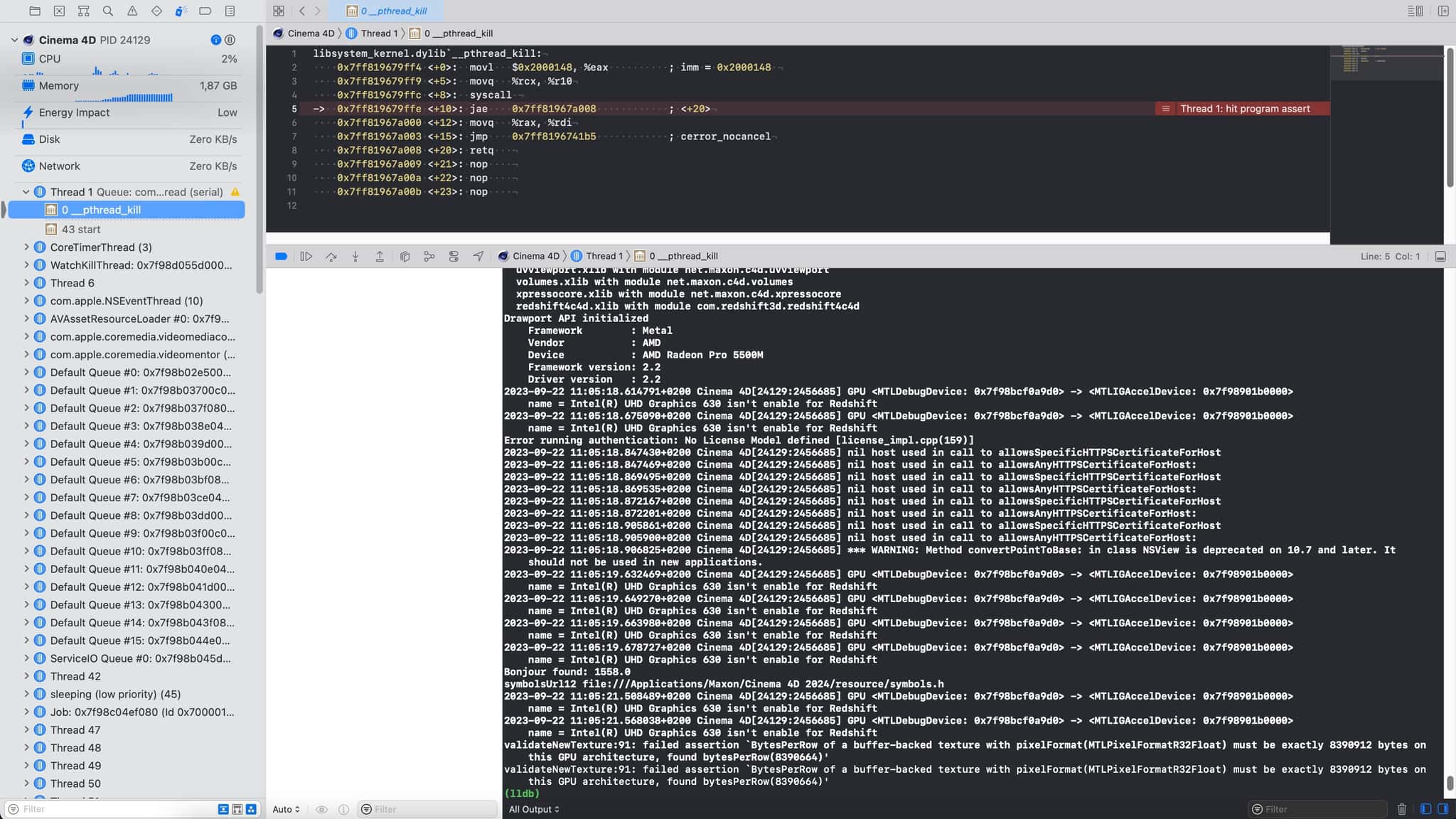1456x819 pixels.
Task: Click the process view options circular icon
Action: pos(230,40)
